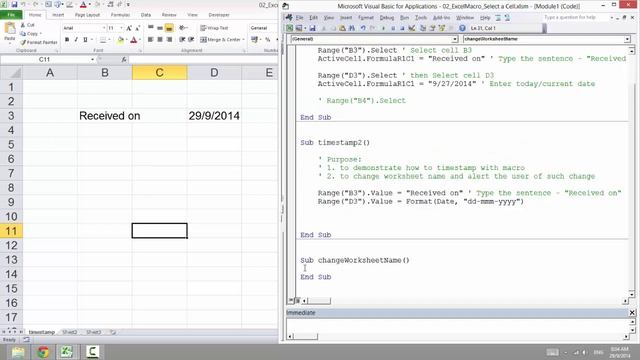Toggle Align Text Right in ribbon
640x360 pixels.
(x=169, y=40)
